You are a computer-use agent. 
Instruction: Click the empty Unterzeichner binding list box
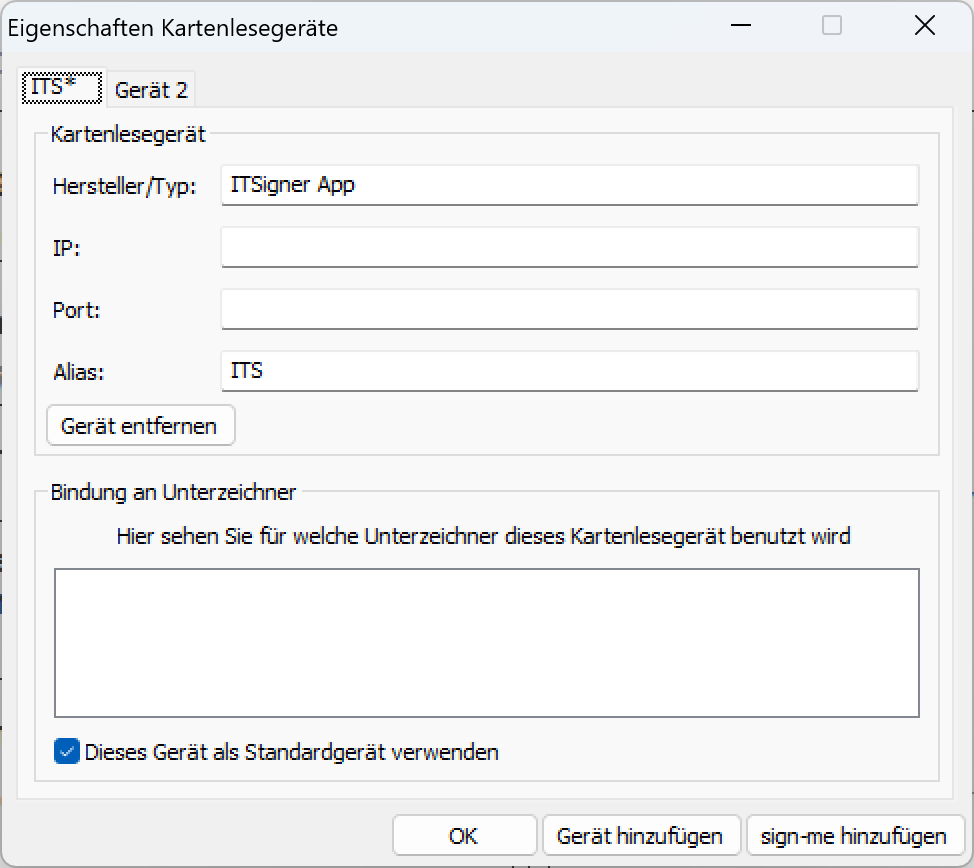click(486, 643)
